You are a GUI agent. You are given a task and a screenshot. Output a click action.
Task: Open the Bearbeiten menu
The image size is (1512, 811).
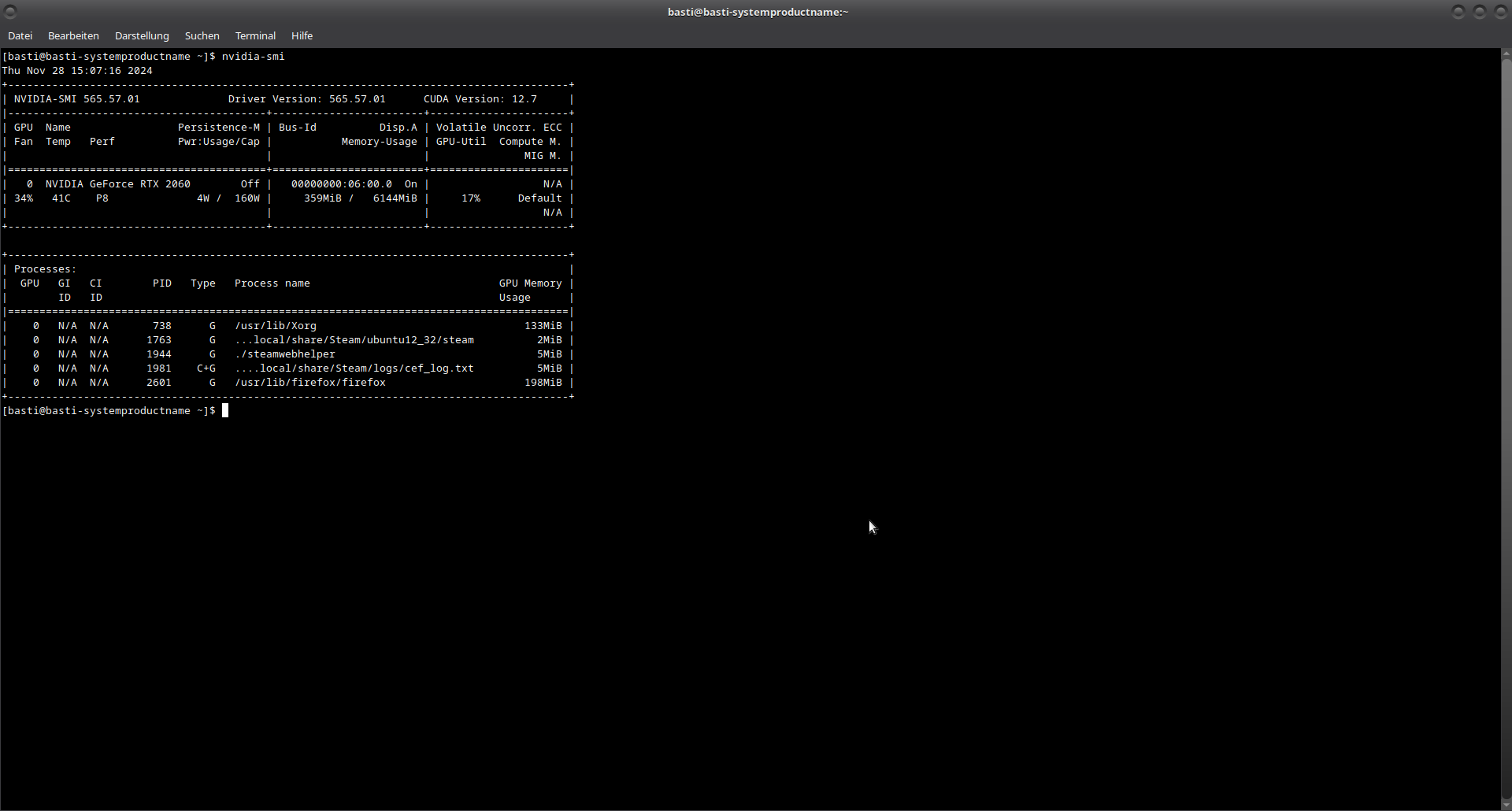tap(73, 36)
